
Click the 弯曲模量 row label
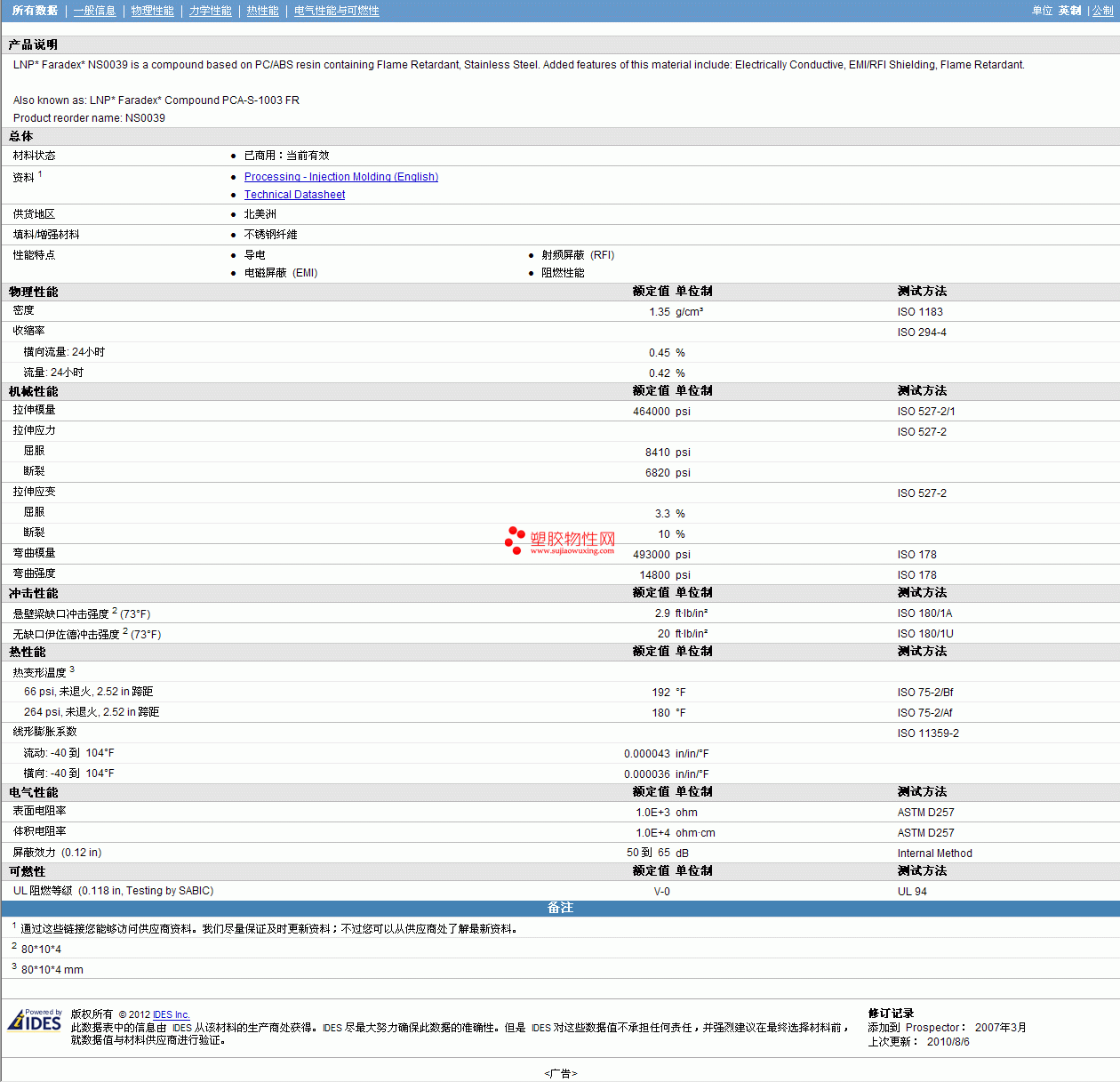[x=35, y=553]
